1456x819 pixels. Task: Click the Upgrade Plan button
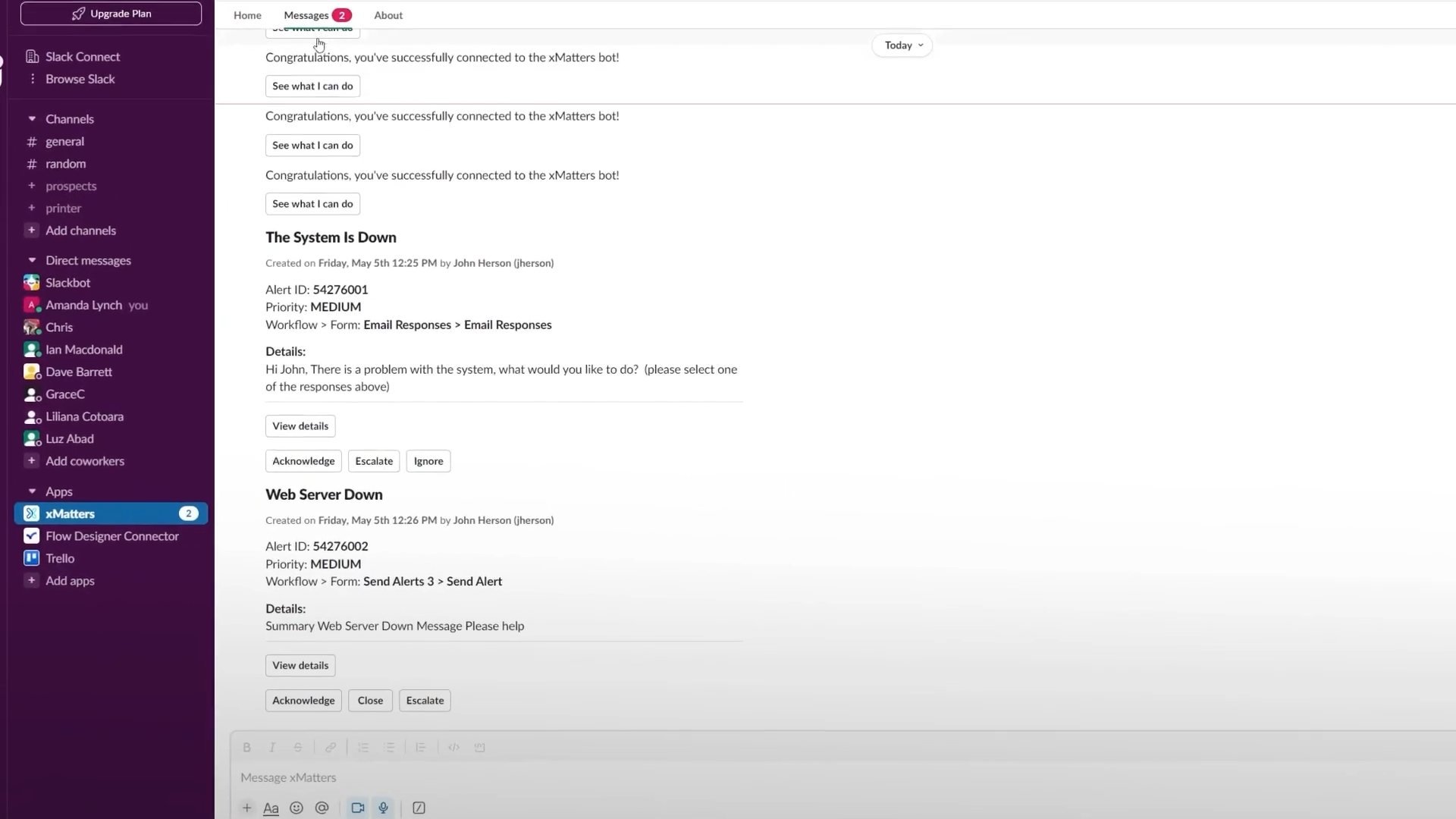click(x=111, y=14)
